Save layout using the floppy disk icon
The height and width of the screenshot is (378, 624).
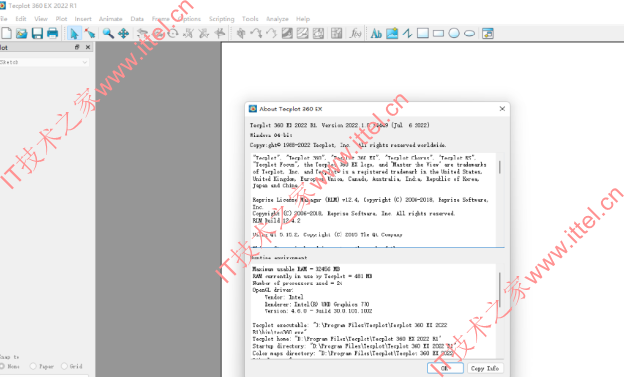[x=37, y=33]
